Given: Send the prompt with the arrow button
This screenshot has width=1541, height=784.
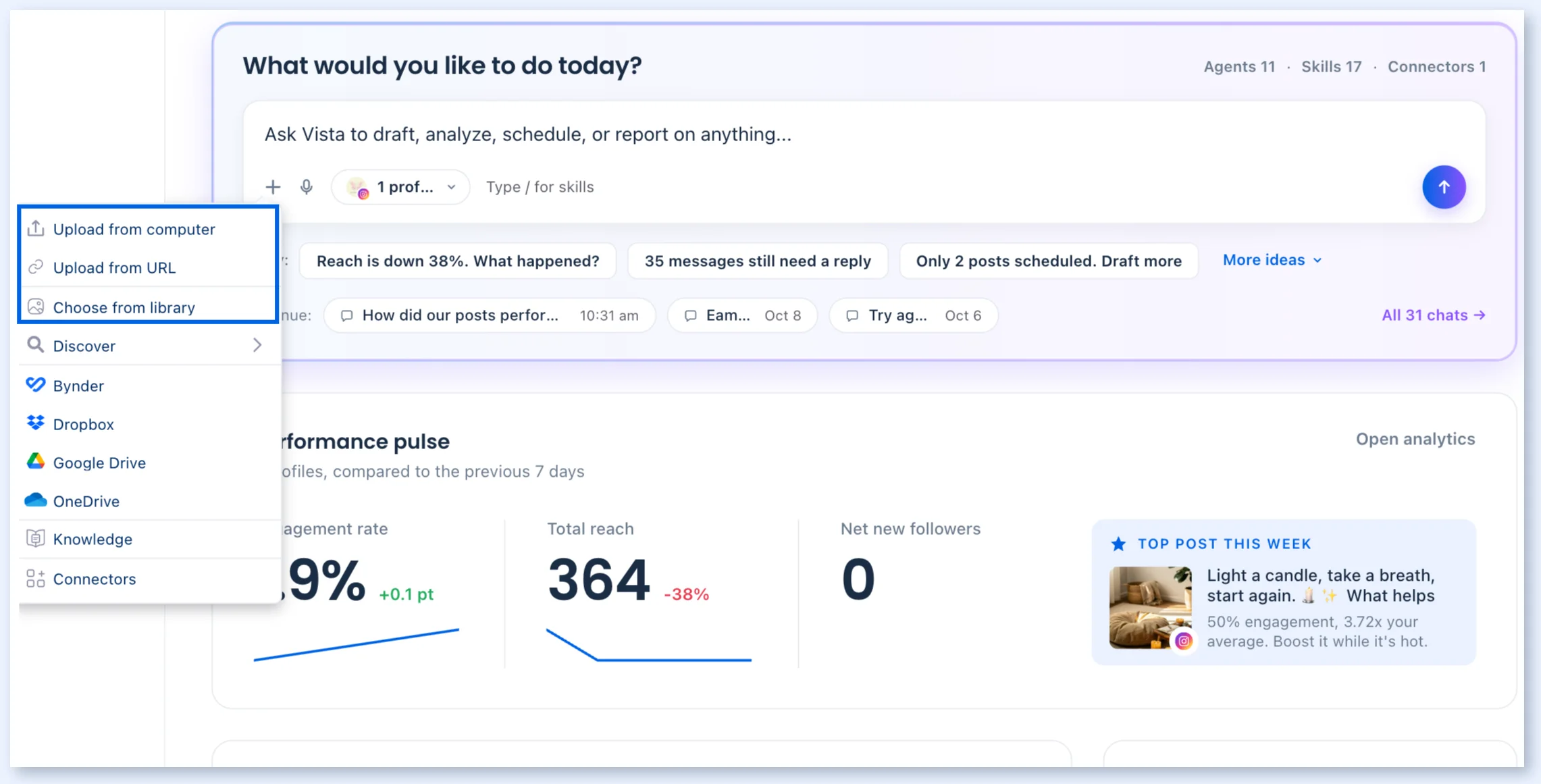Looking at the screenshot, I should click(x=1444, y=187).
